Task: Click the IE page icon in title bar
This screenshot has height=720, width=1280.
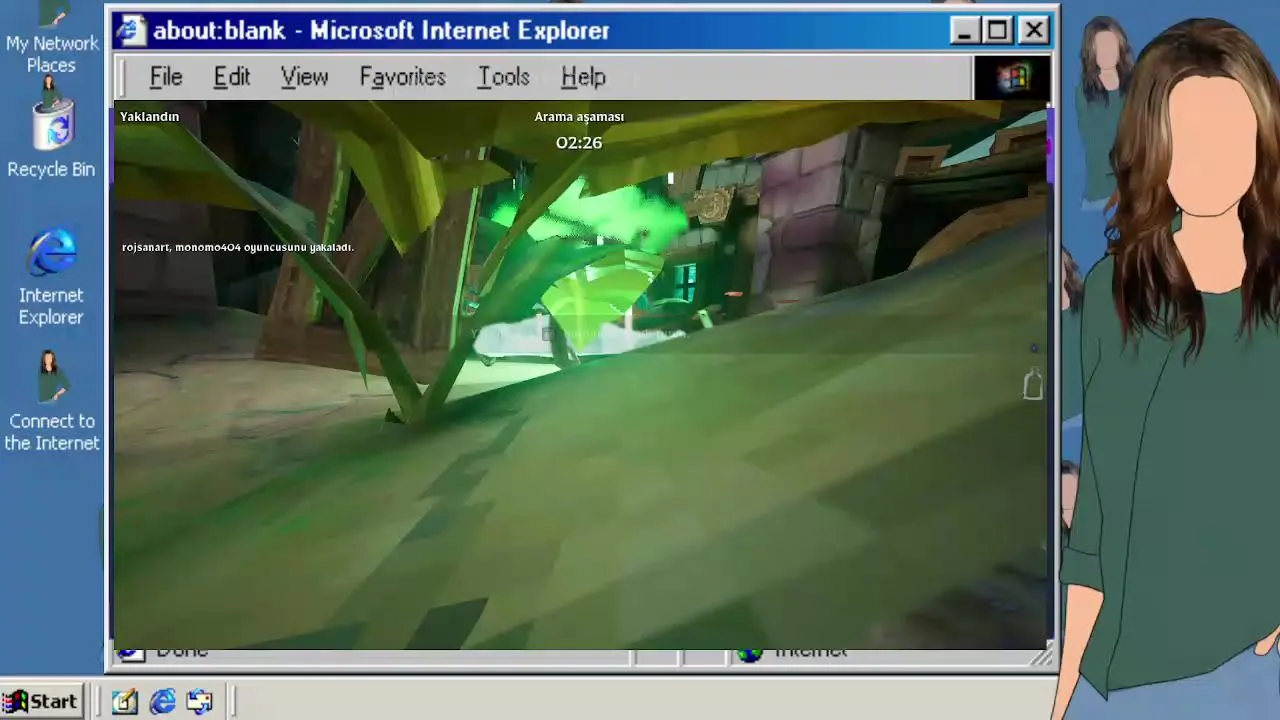Action: (x=130, y=31)
